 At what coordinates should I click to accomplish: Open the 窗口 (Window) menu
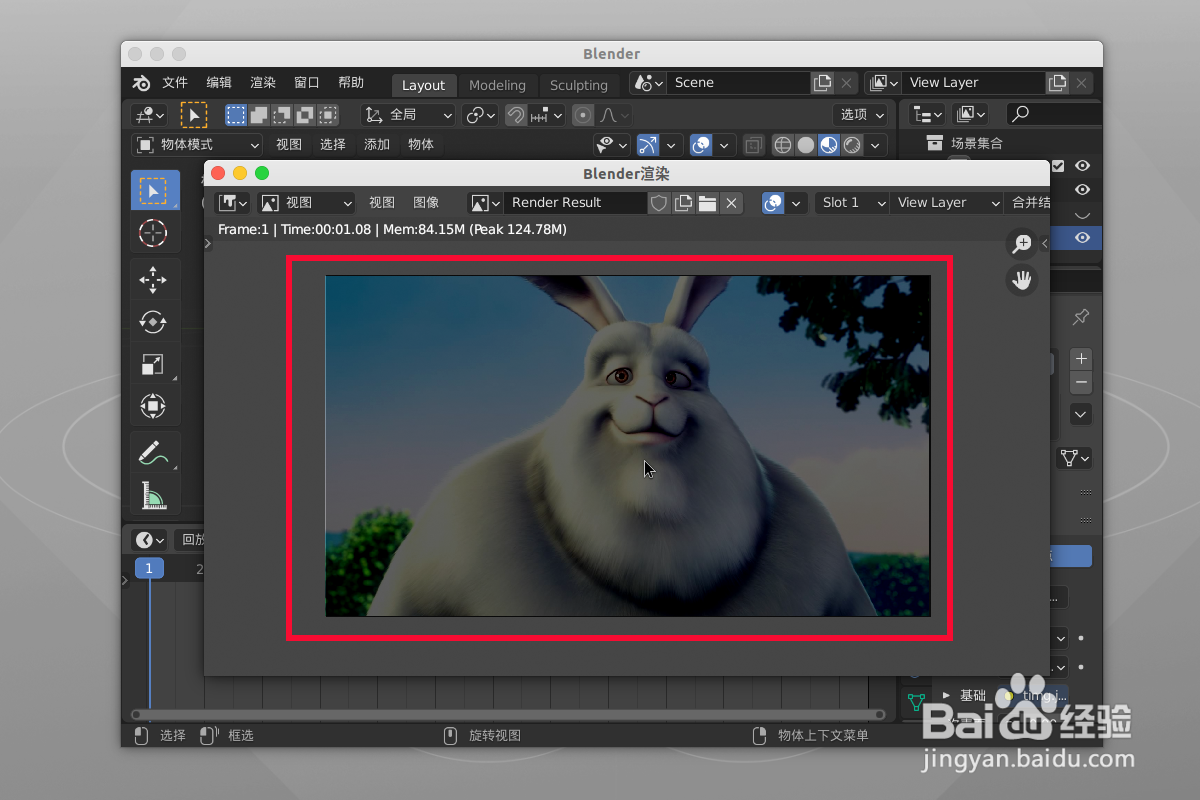(x=307, y=83)
